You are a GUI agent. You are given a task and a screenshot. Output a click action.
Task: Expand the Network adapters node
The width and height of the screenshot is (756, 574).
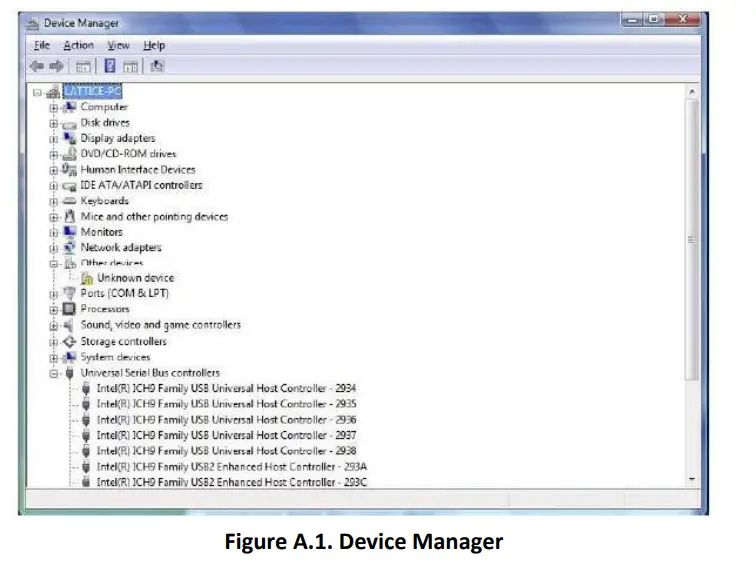54,248
